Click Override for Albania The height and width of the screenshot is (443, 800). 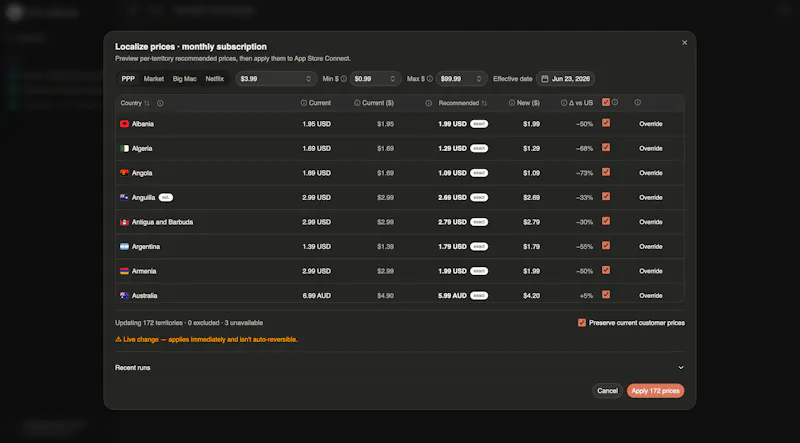pos(651,124)
